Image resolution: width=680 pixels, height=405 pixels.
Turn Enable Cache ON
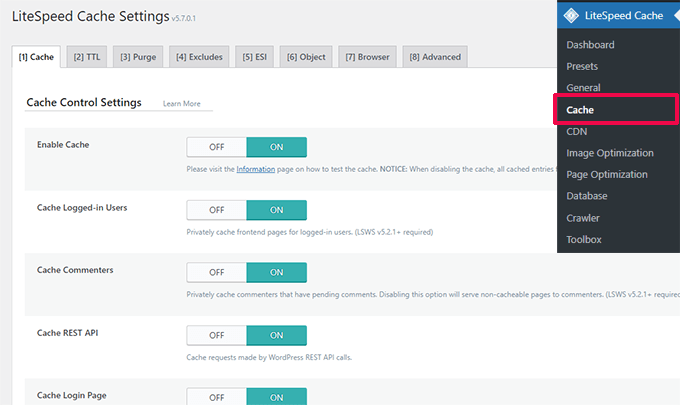(277, 147)
